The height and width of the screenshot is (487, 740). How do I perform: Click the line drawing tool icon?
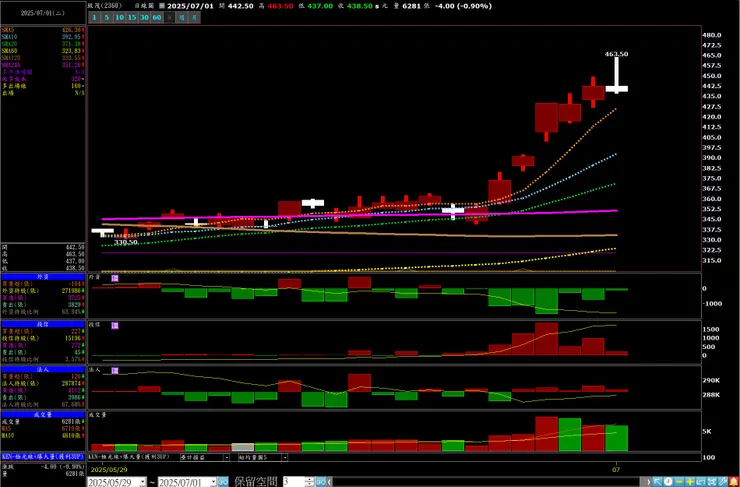click(722, 482)
